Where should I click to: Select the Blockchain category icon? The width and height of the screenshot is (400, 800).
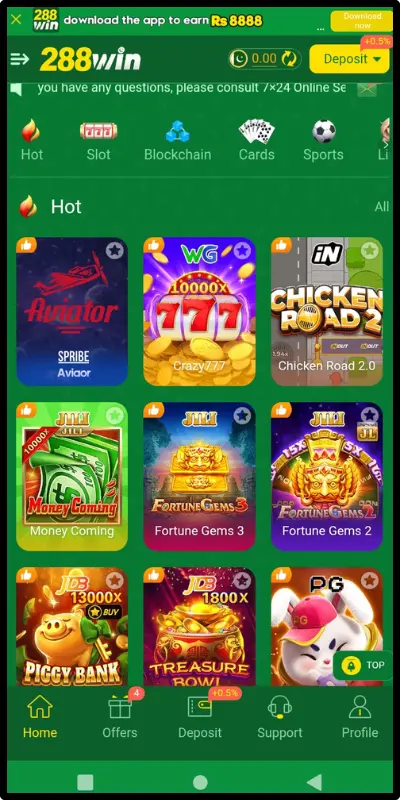pos(178,131)
